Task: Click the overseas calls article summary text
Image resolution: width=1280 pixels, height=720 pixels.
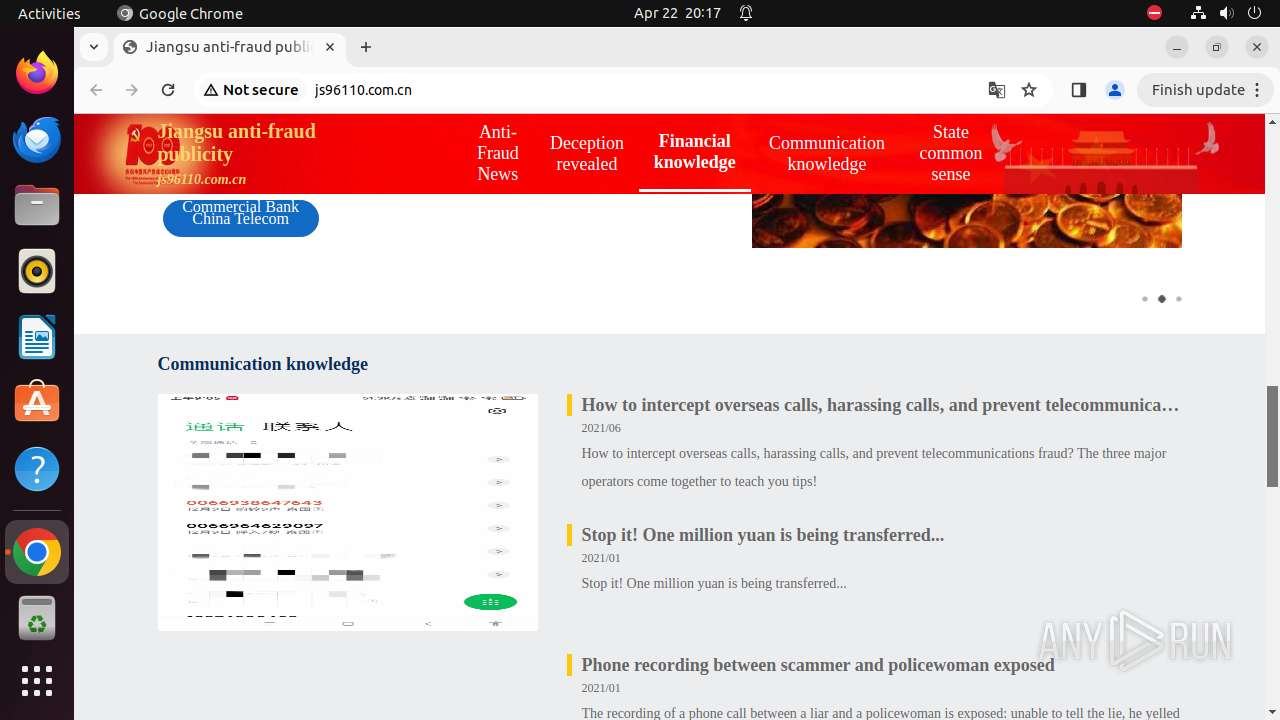Action: point(874,467)
